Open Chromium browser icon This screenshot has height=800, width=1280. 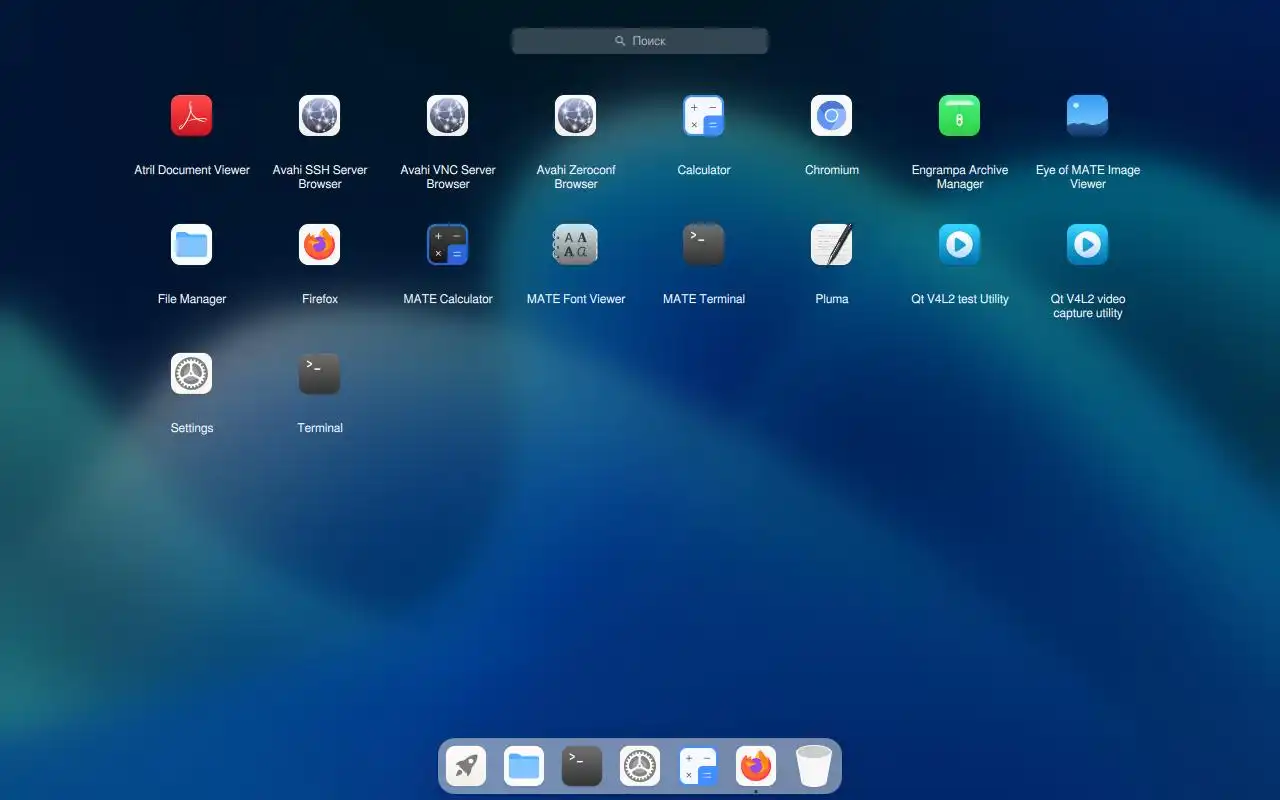(x=831, y=116)
